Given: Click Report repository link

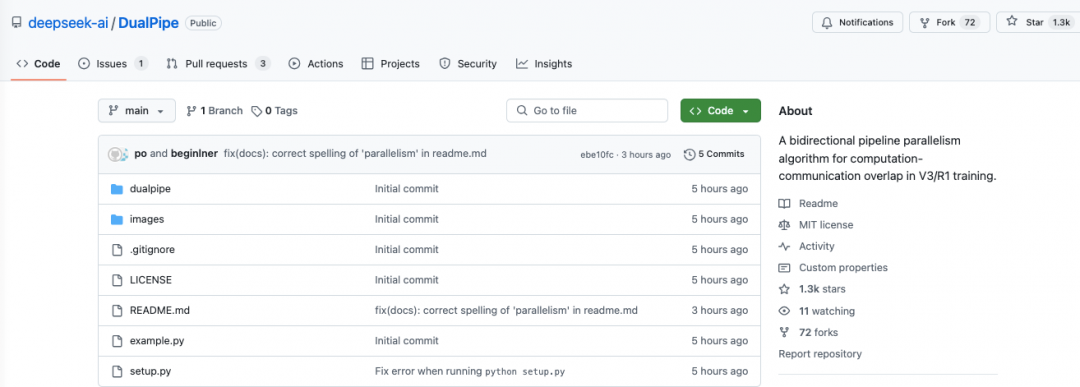Looking at the screenshot, I should point(820,353).
